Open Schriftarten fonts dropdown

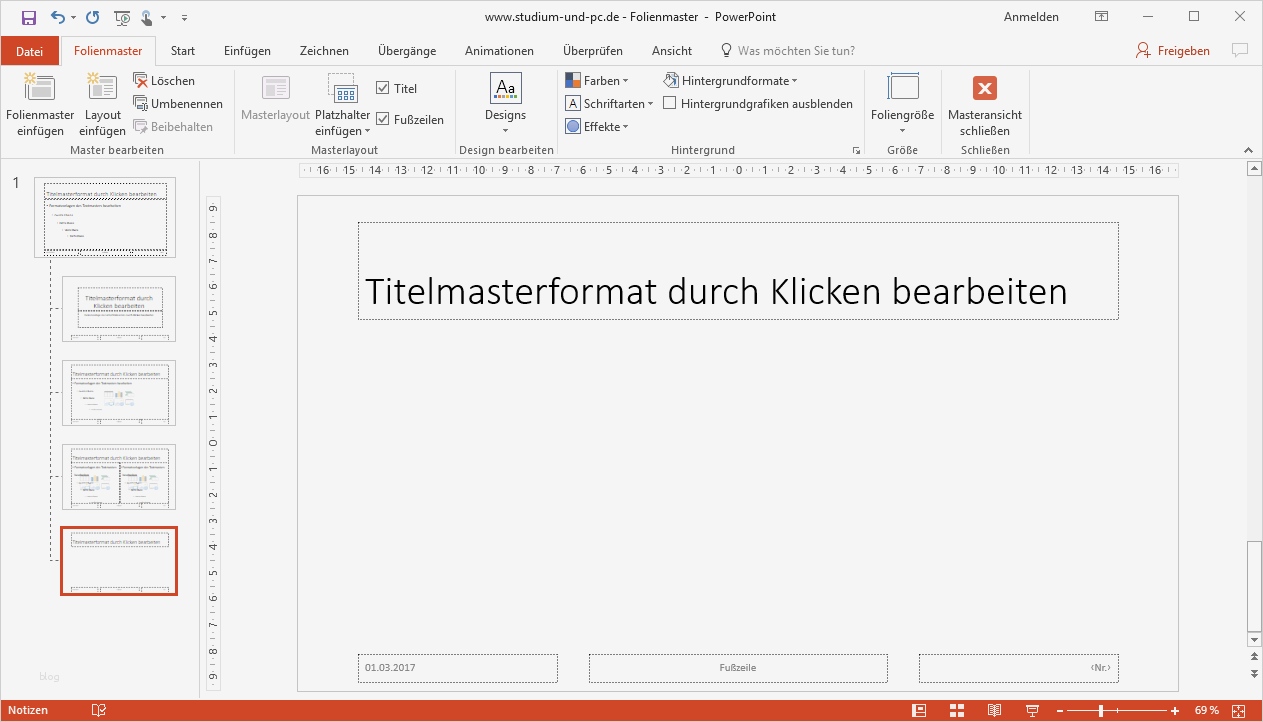(609, 104)
